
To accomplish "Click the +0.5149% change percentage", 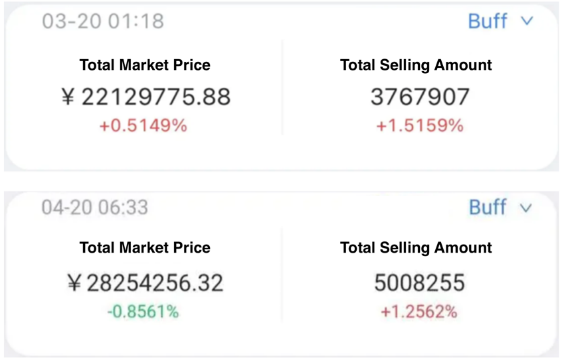I will pyautogui.click(x=143, y=126).
